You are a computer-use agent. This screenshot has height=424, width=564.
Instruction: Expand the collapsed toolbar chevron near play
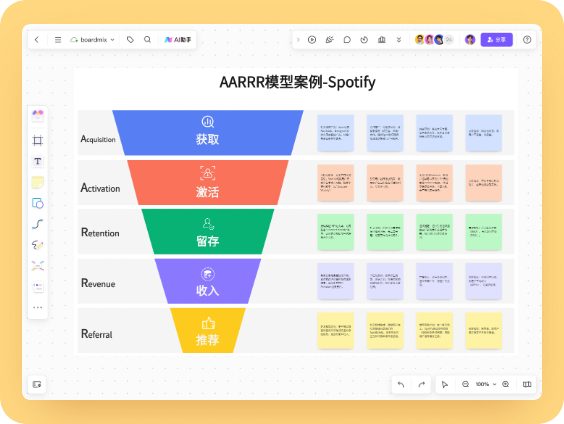pyautogui.click(x=298, y=40)
